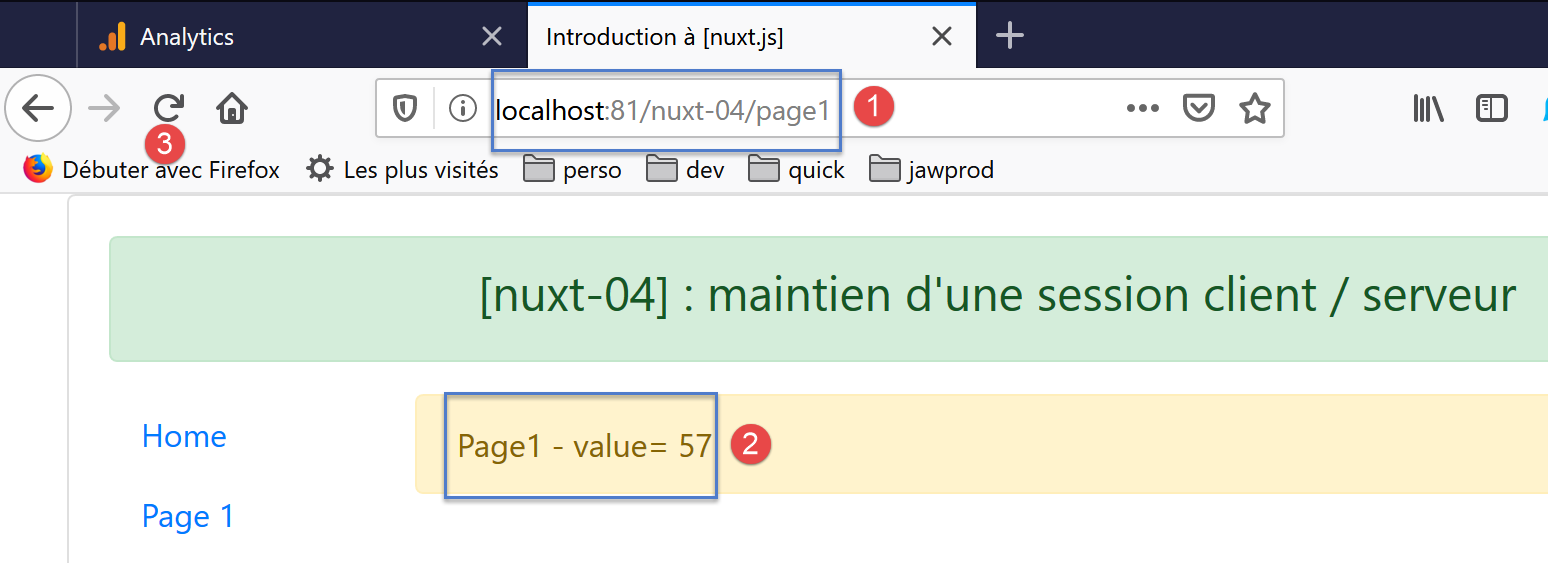Viewport: 1548px width, 563px height.
Task: Open the Library bookmarks icon
Action: pyautogui.click(x=1428, y=108)
